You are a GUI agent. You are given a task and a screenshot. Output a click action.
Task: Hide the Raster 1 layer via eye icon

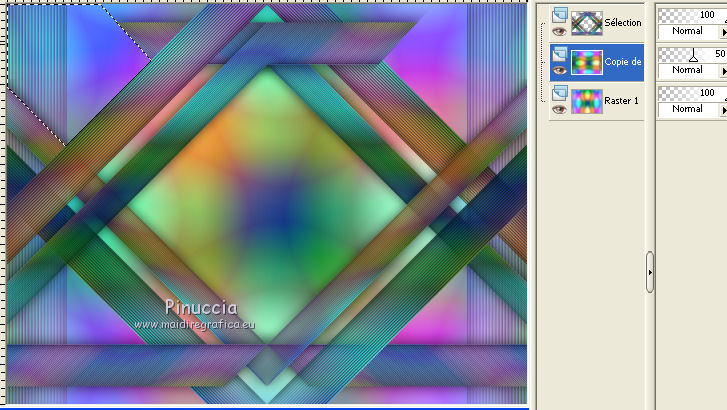coord(560,109)
